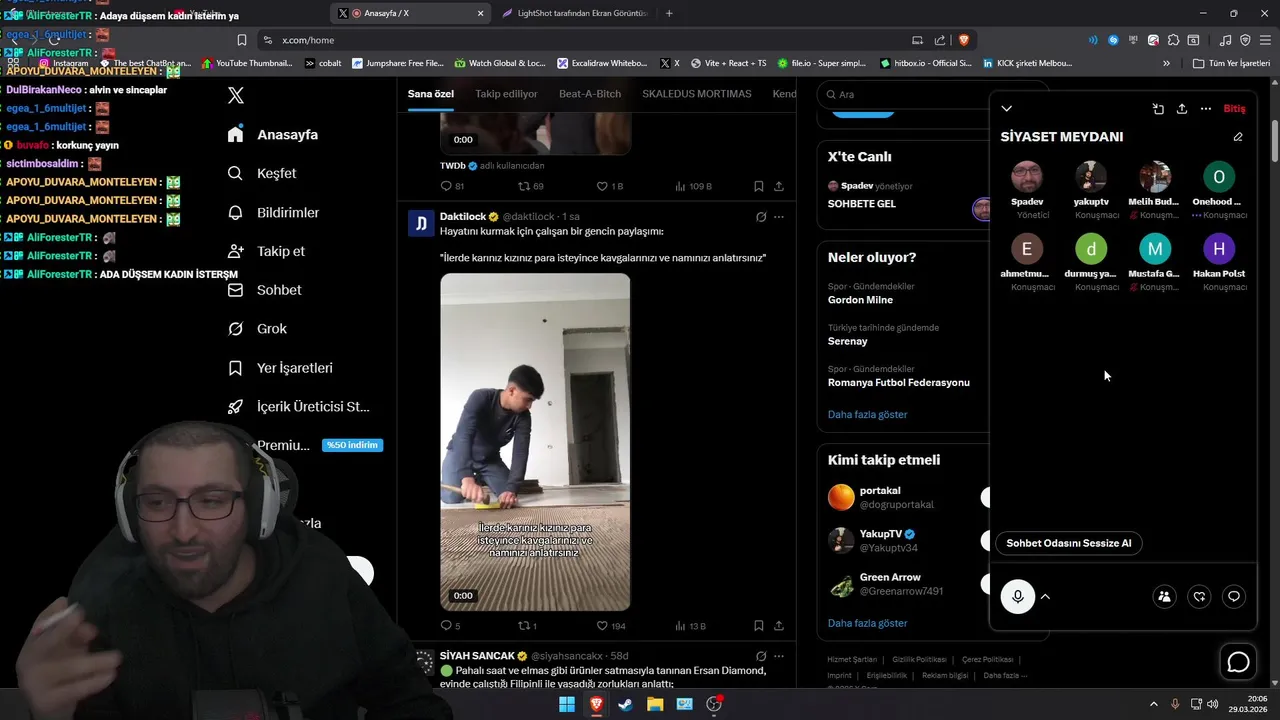Click Daha fazla göster under Neler oluyor

pos(867,414)
